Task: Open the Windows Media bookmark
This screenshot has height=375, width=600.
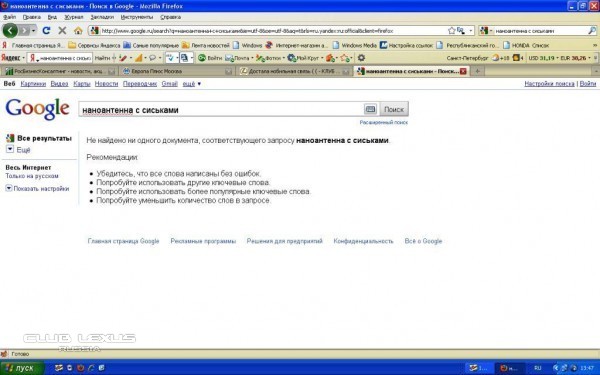Action: (x=355, y=45)
